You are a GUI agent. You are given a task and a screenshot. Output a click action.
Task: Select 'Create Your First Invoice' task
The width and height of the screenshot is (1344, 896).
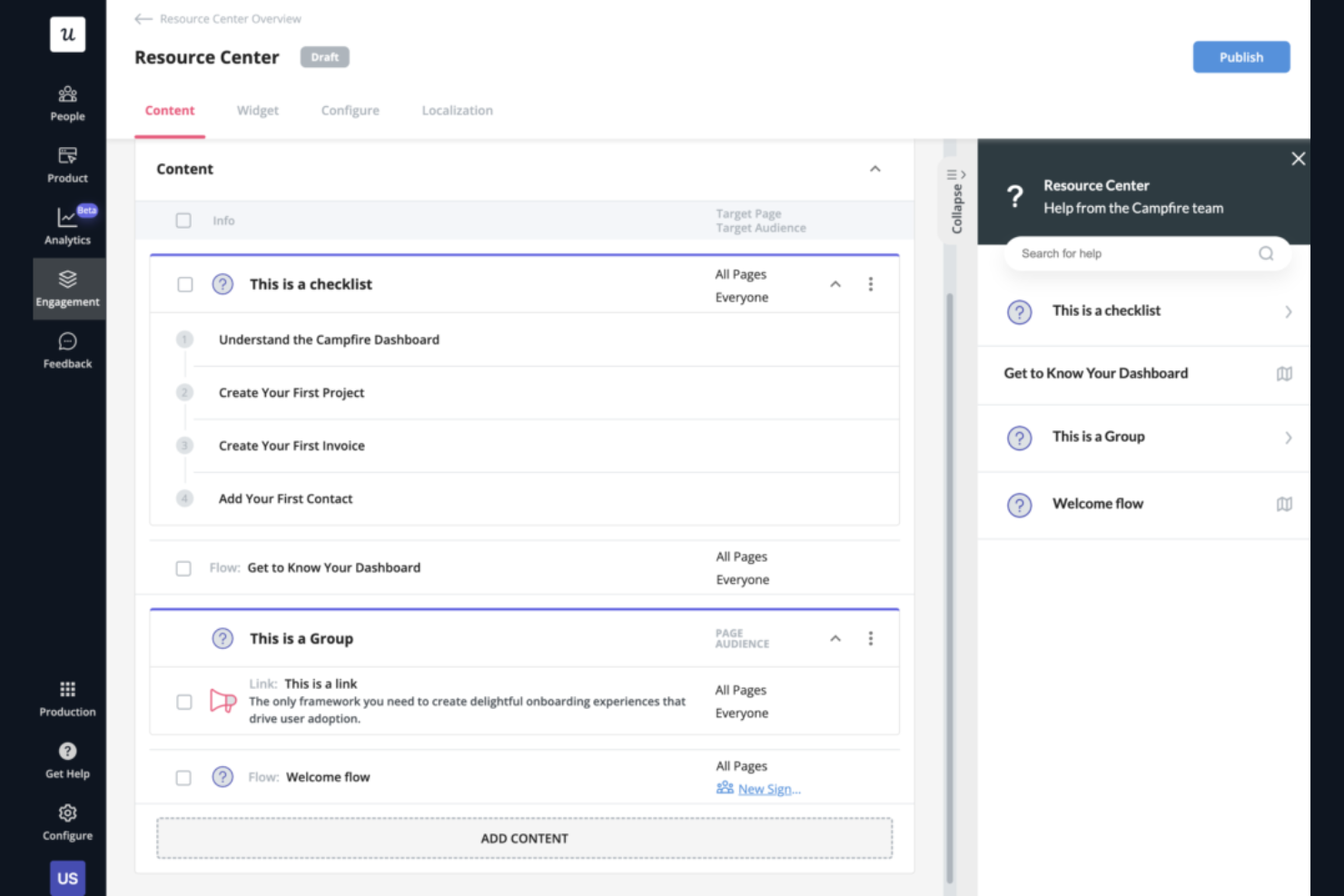point(292,446)
